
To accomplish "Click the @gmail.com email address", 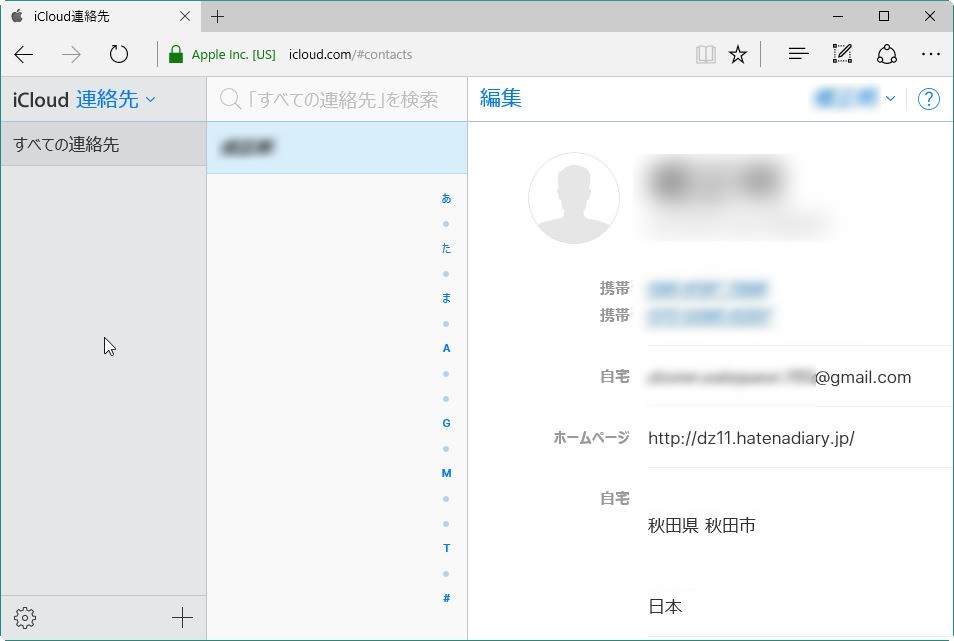I will pyautogui.click(x=780, y=377).
